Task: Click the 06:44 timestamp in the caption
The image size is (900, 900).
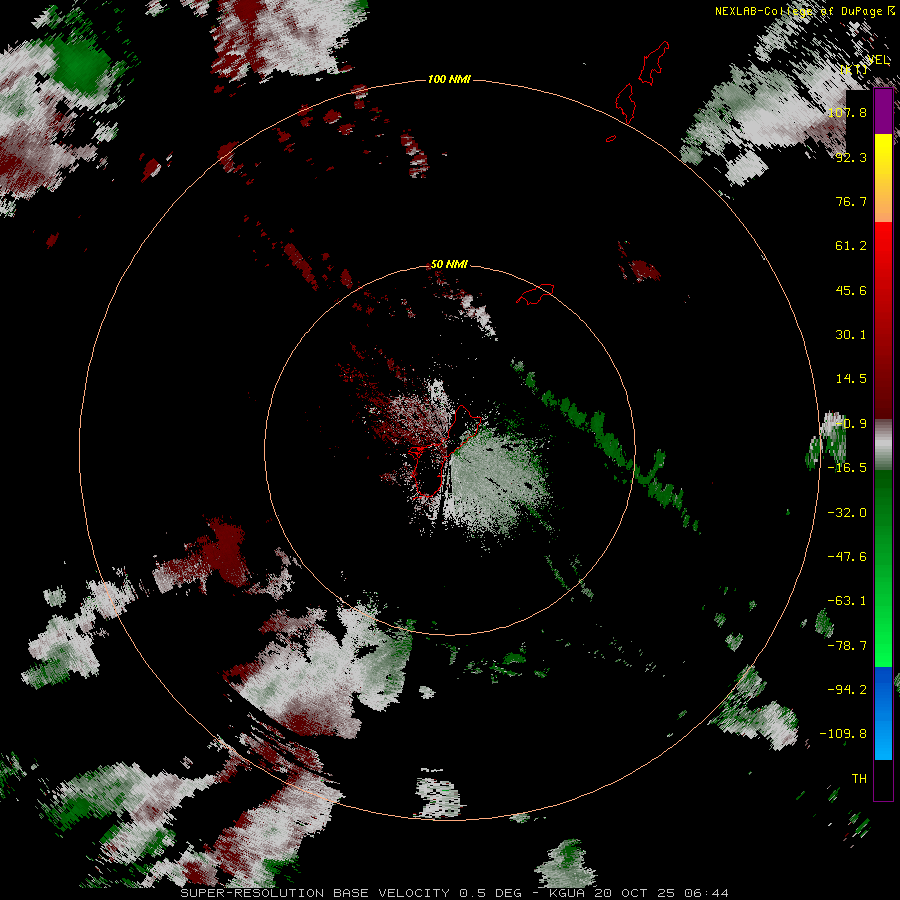Action: pyautogui.click(x=707, y=893)
